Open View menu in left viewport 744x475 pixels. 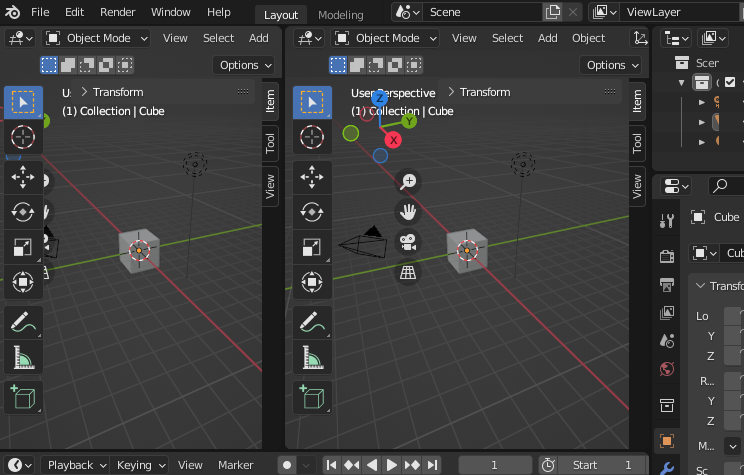175,38
